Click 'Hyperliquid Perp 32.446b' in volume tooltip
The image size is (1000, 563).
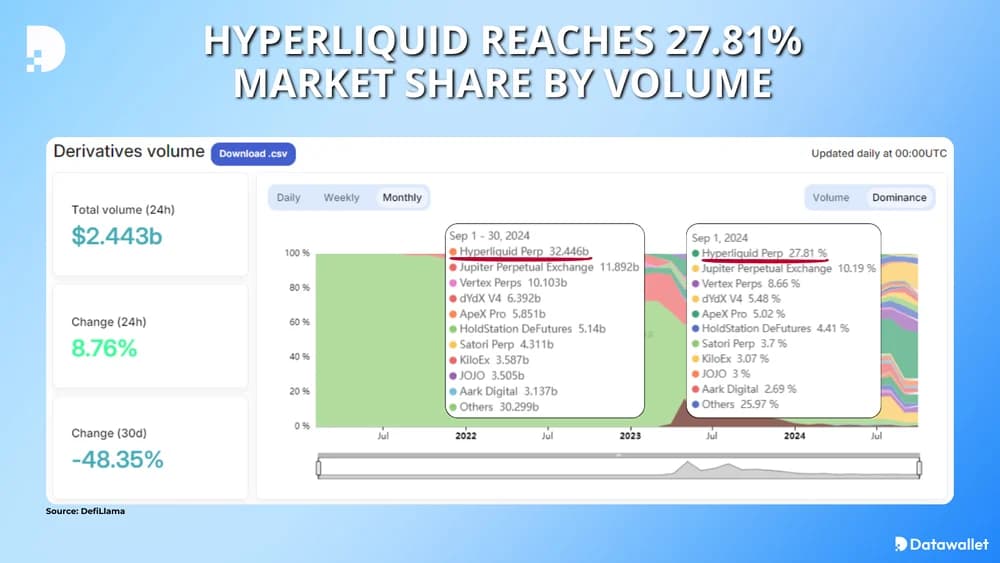click(x=519, y=251)
